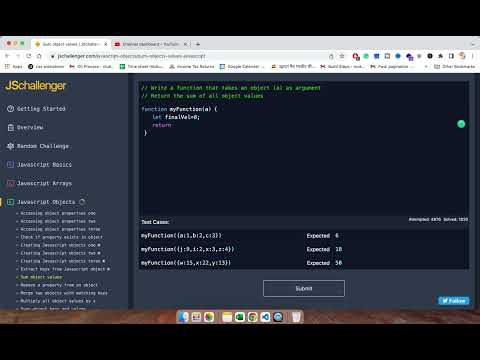
Task: Open Excel from the Dock
Action: [239, 317]
